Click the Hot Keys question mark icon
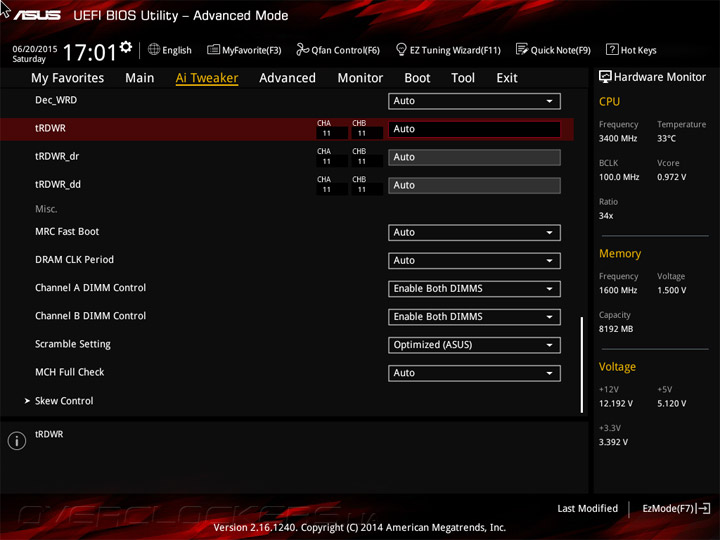Image resolution: width=720 pixels, height=540 pixels. 612,49
